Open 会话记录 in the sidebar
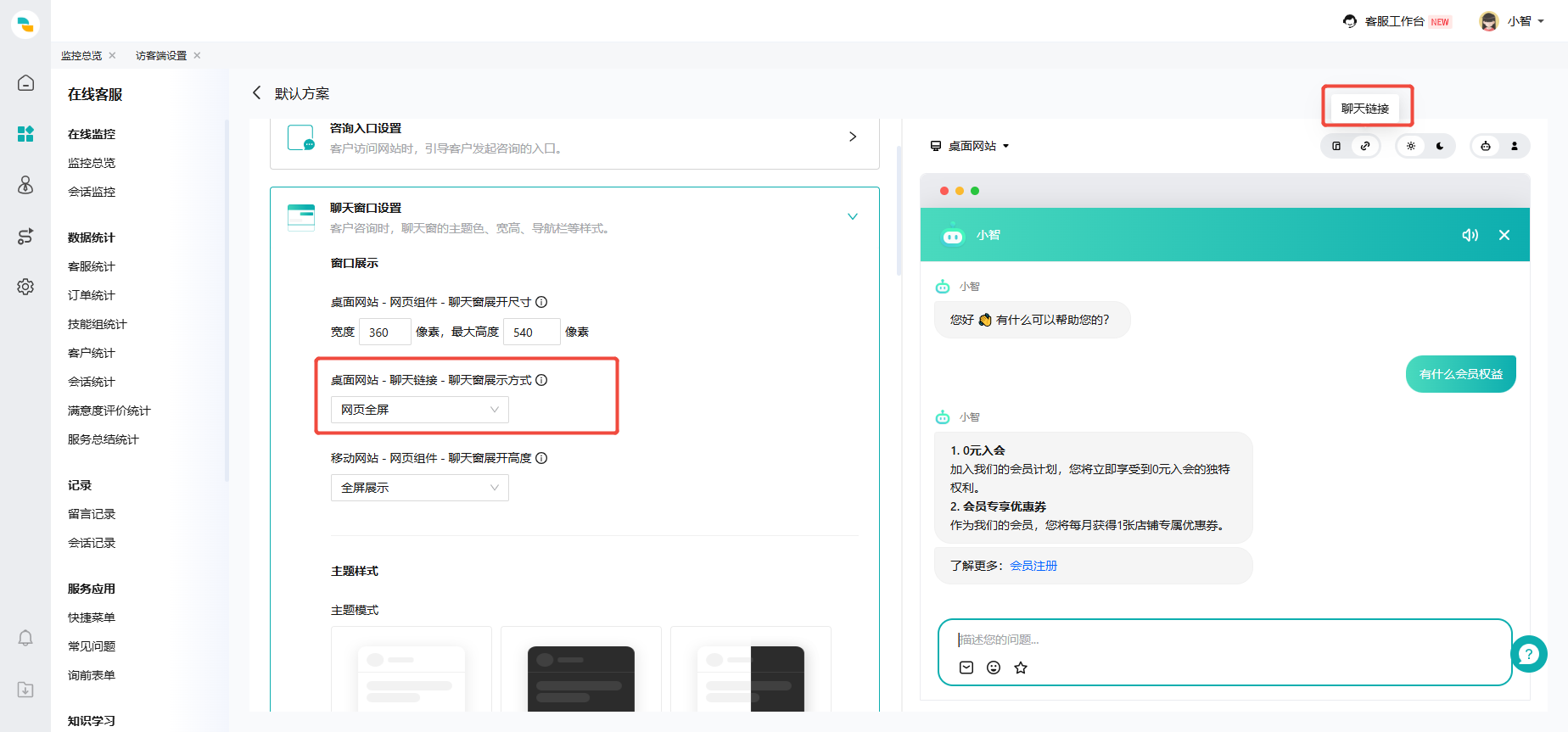 (x=92, y=543)
